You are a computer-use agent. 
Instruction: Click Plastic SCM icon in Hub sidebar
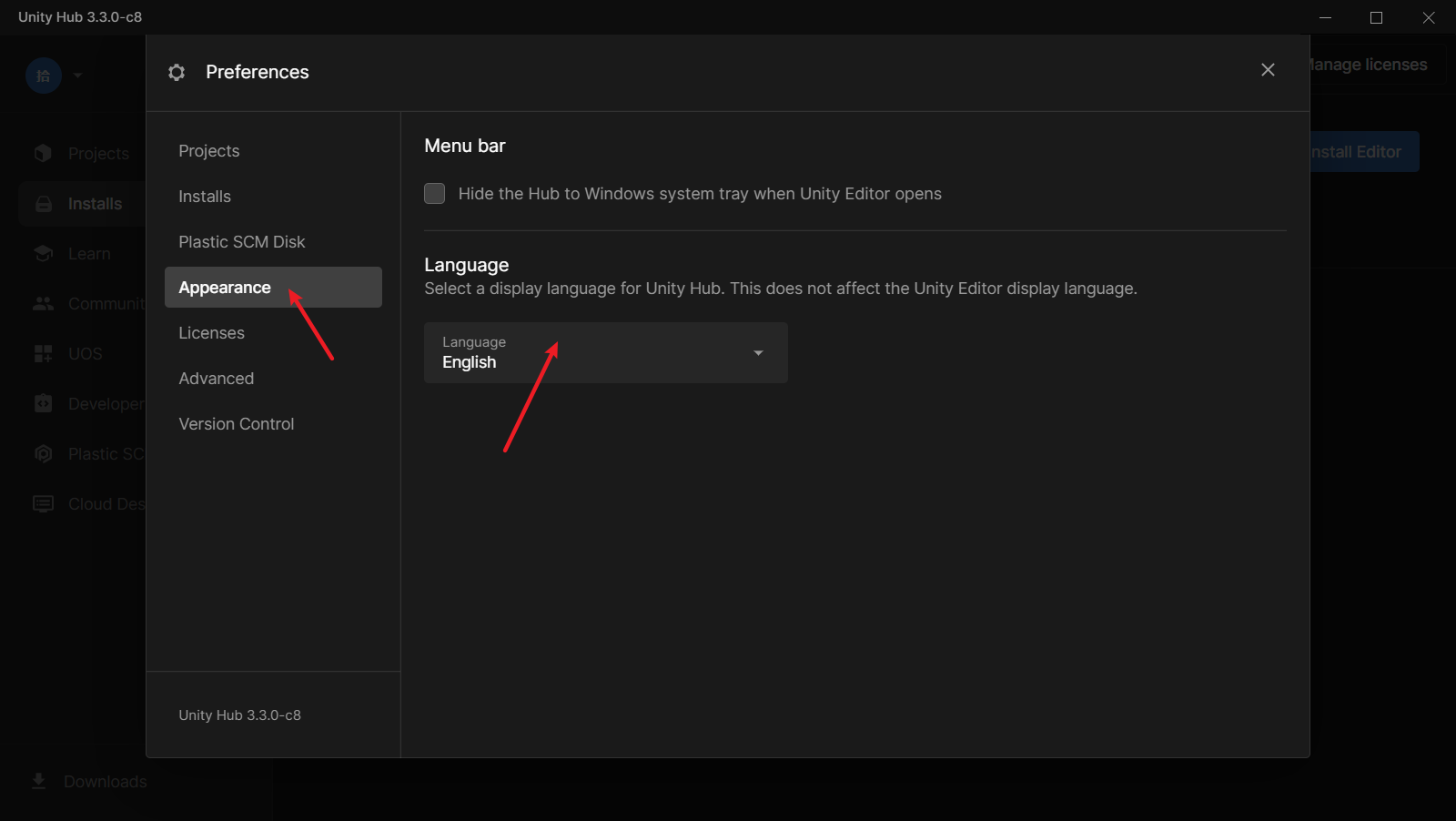pyautogui.click(x=43, y=453)
